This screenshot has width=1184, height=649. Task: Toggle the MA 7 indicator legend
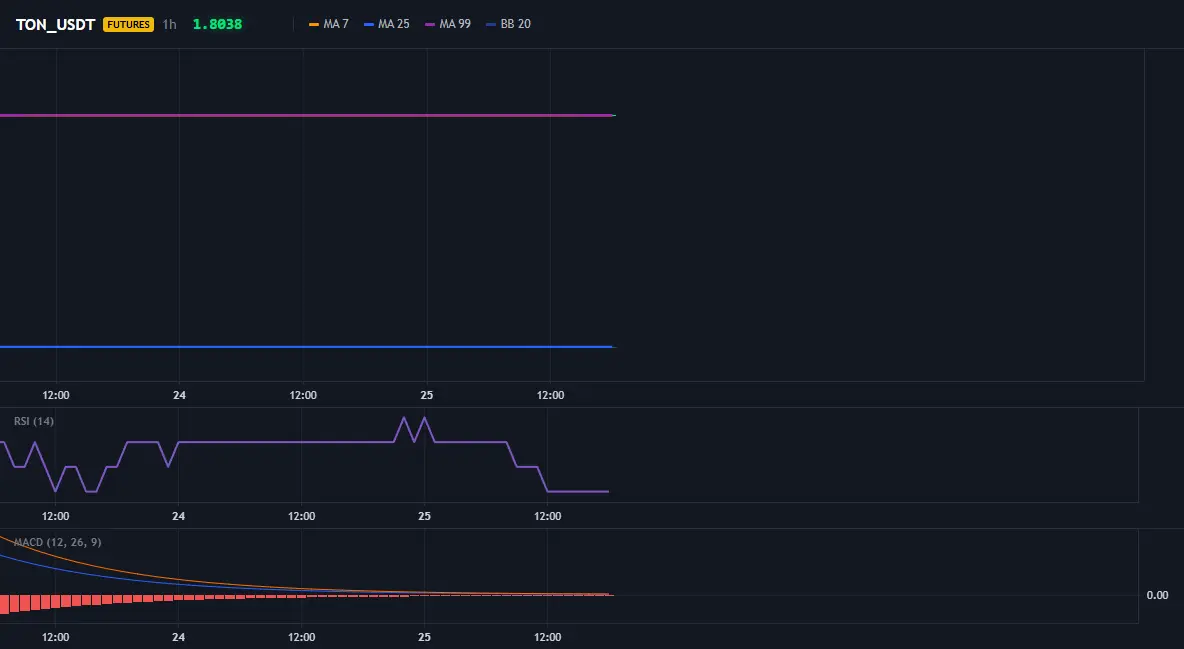tap(328, 24)
